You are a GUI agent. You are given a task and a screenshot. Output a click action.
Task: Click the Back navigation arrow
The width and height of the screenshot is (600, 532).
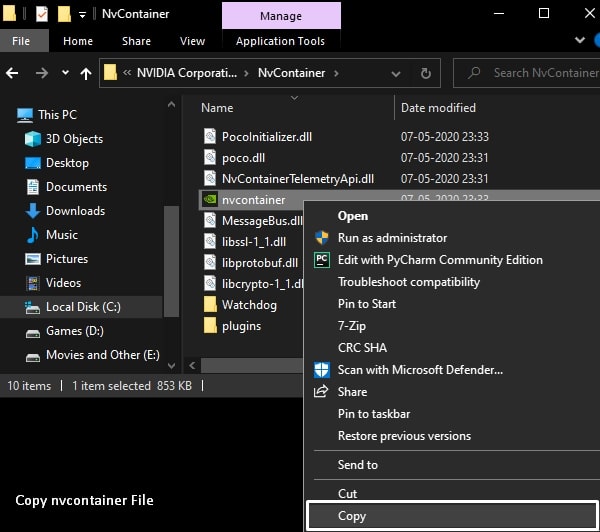click(x=12, y=73)
